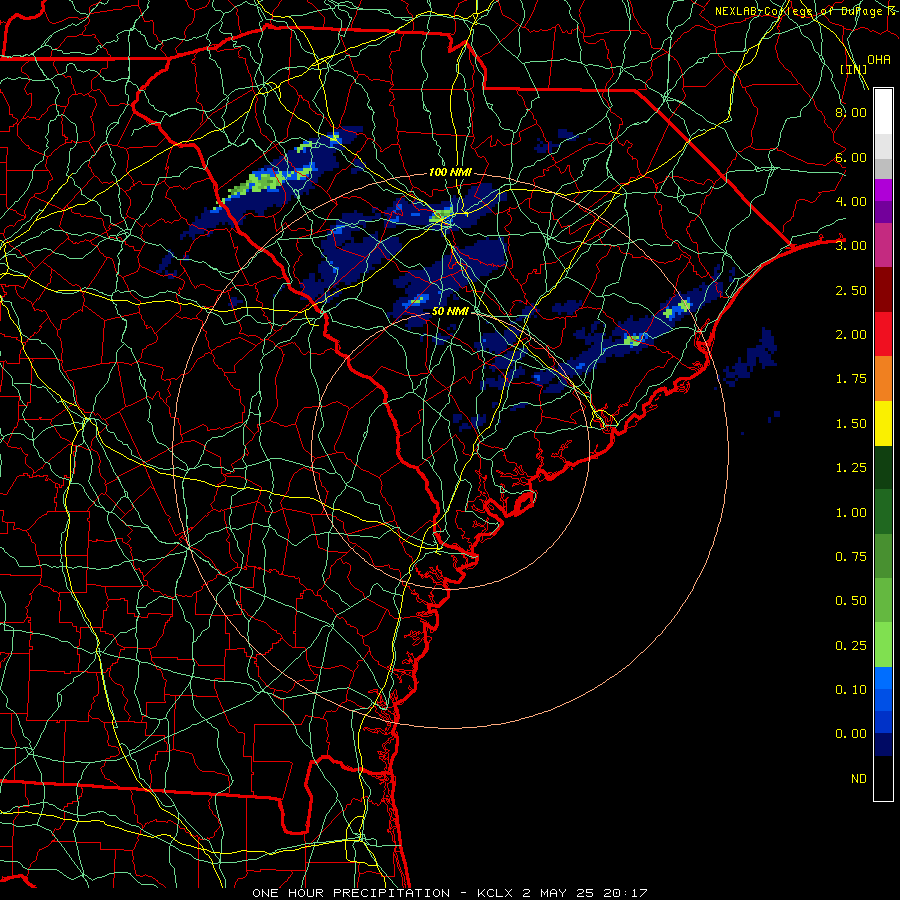Click the 1.50 legend value label
The width and height of the screenshot is (900, 900).
851,424
